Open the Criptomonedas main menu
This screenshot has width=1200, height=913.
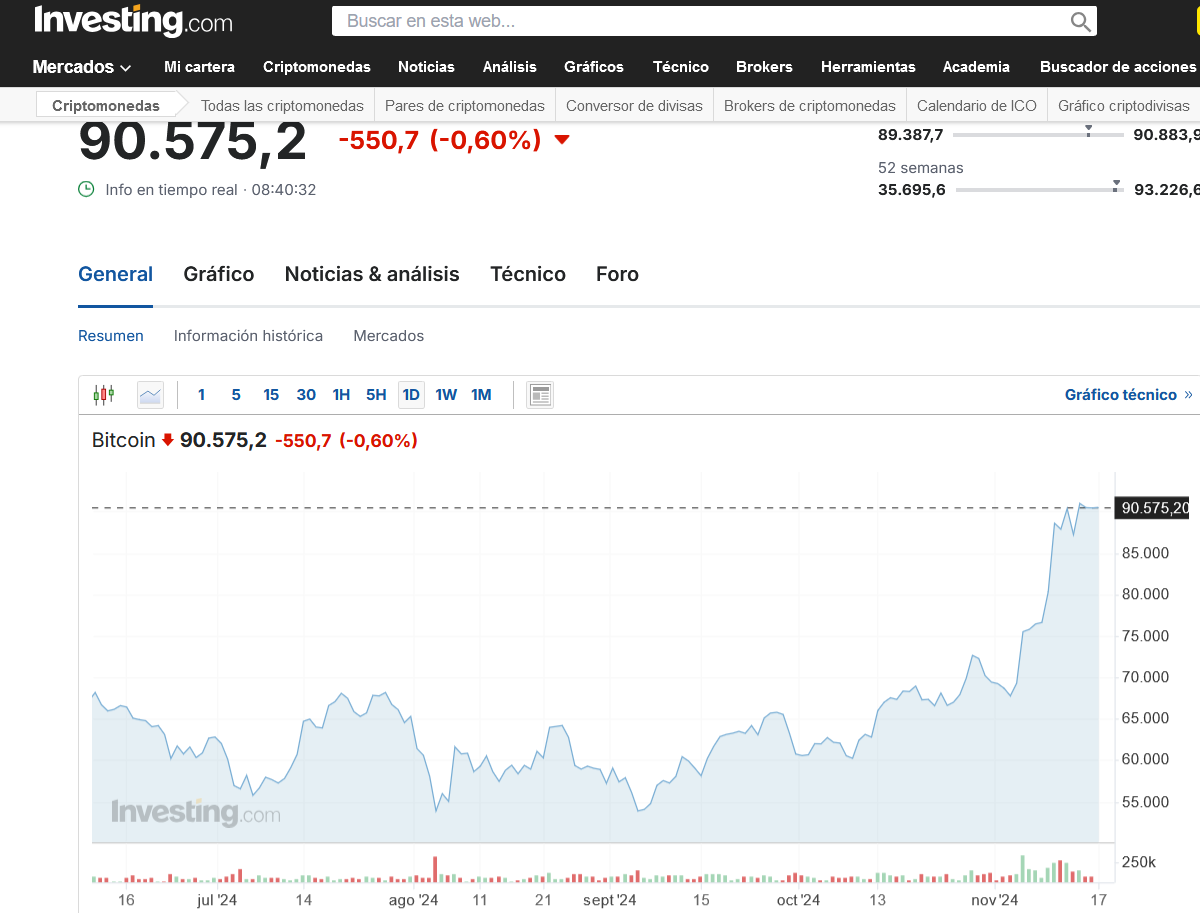(x=317, y=67)
